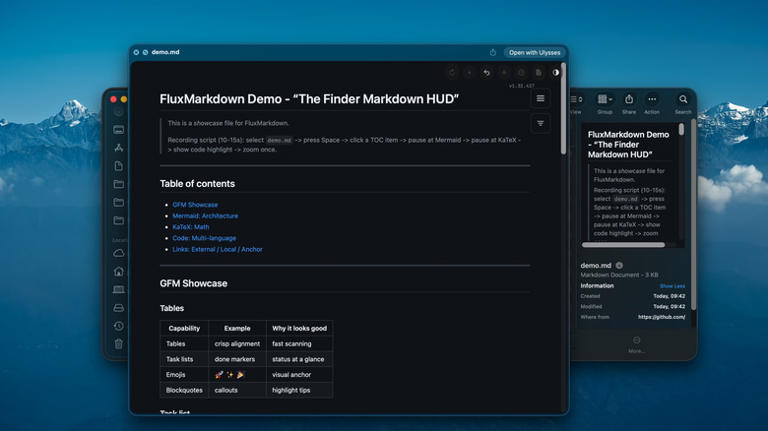Open the clock history icon in Finder sidebar
The image size is (768, 431).
[x=119, y=326]
